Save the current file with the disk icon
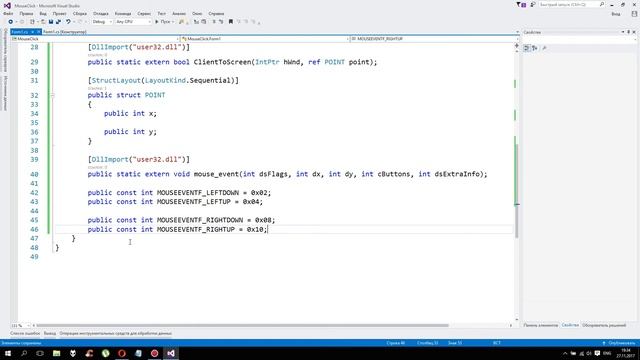This screenshot has width=640, height=360. tap(51, 22)
